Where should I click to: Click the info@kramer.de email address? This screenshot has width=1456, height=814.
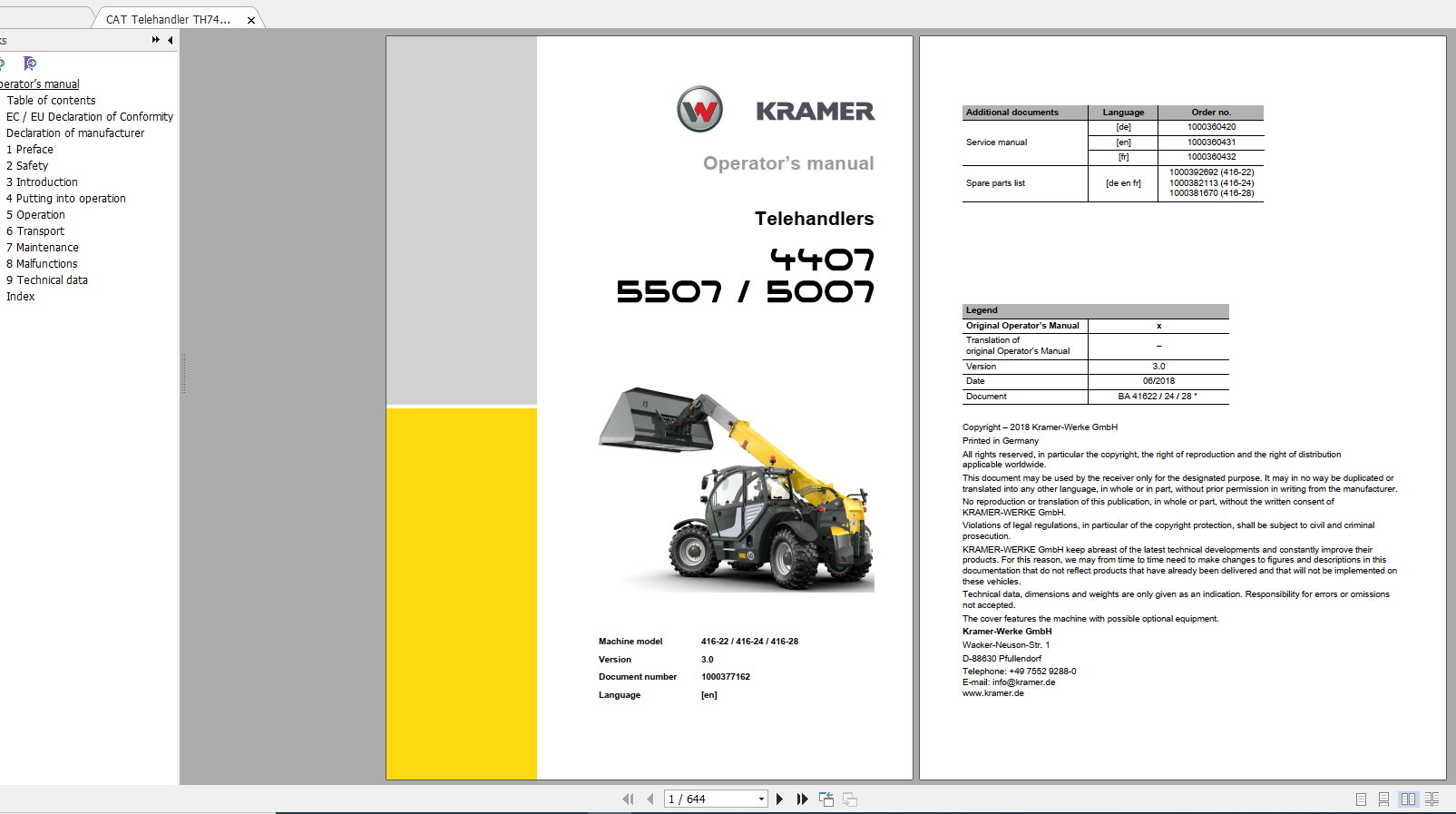(x=1023, y=682)
